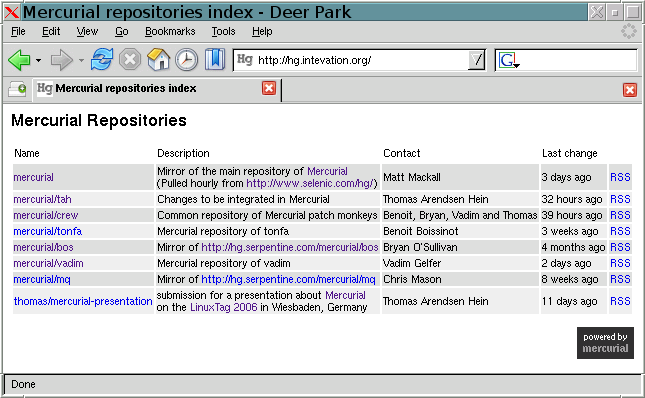Image resolution: width=645 pixels, height=398 pixels.
Task: Open RSS feed for mercurial/tonfa
Action: 620,231
